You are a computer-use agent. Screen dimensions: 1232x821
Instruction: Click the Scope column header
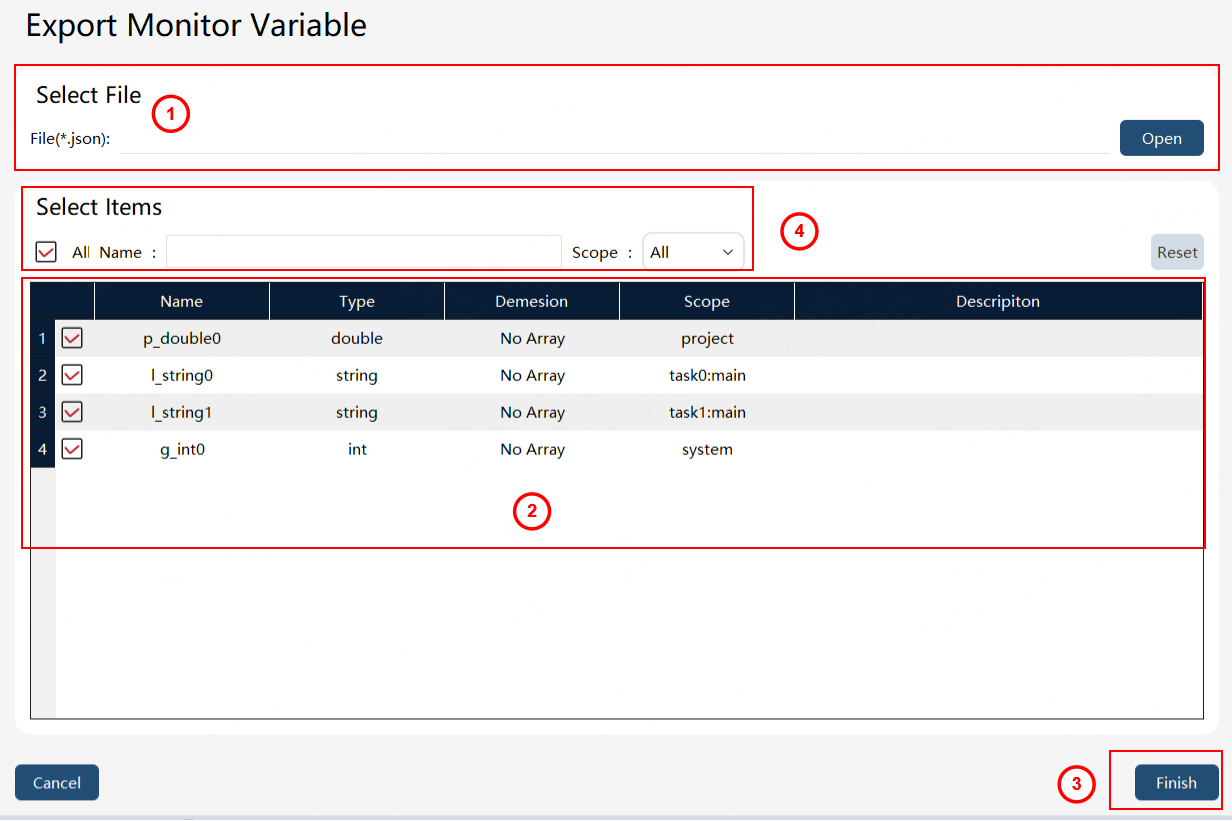(707, 301)
